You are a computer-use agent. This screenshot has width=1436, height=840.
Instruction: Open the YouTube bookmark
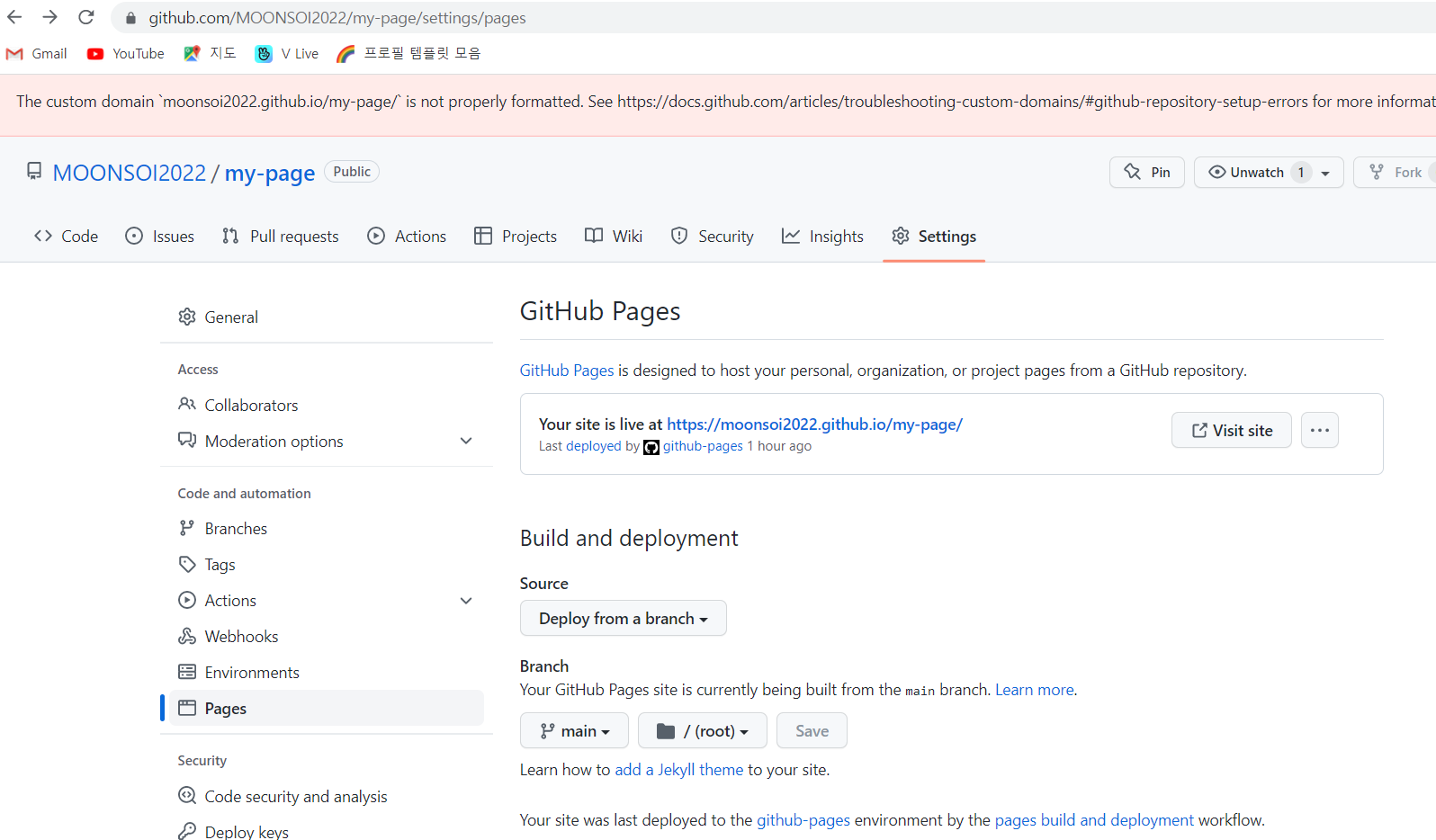point(126,54)
